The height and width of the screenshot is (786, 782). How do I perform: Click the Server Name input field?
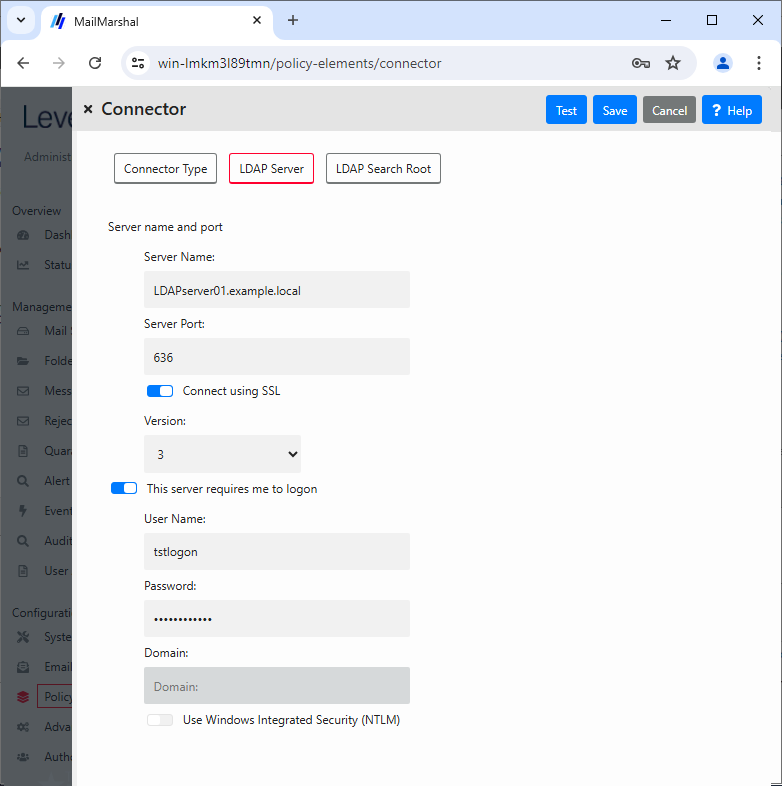pyautogui.click(x=277, y=290)
